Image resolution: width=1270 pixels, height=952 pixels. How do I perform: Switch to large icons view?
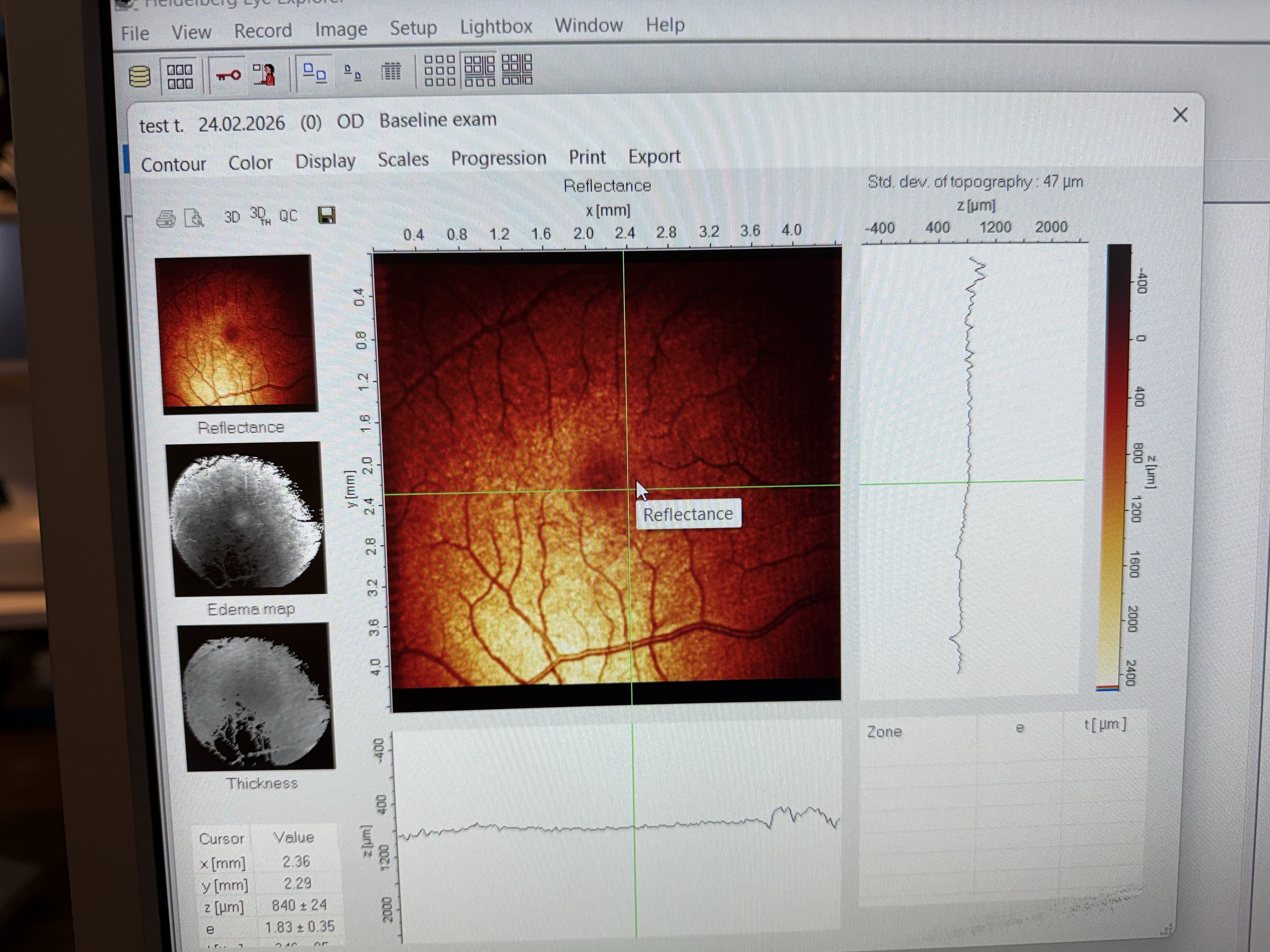point(314,73)
